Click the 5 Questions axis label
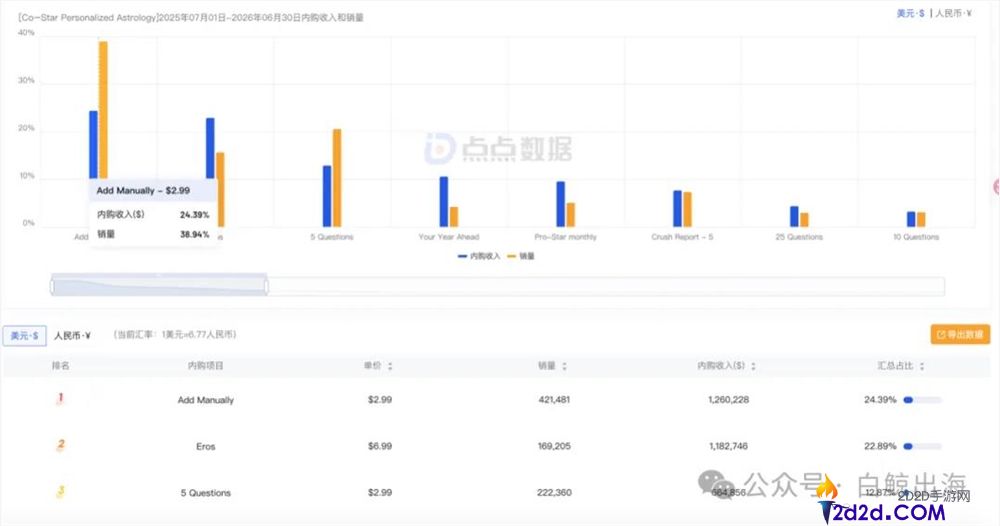The image size is (1000, 526). (332, 237)
